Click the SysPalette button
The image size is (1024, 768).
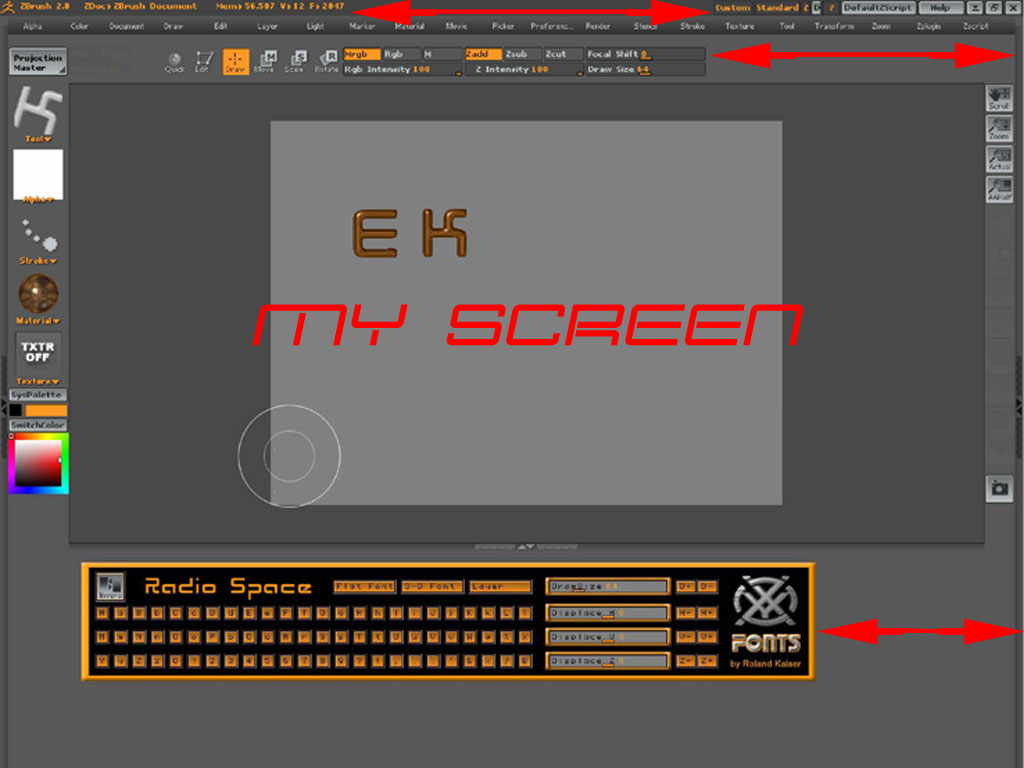38,394
